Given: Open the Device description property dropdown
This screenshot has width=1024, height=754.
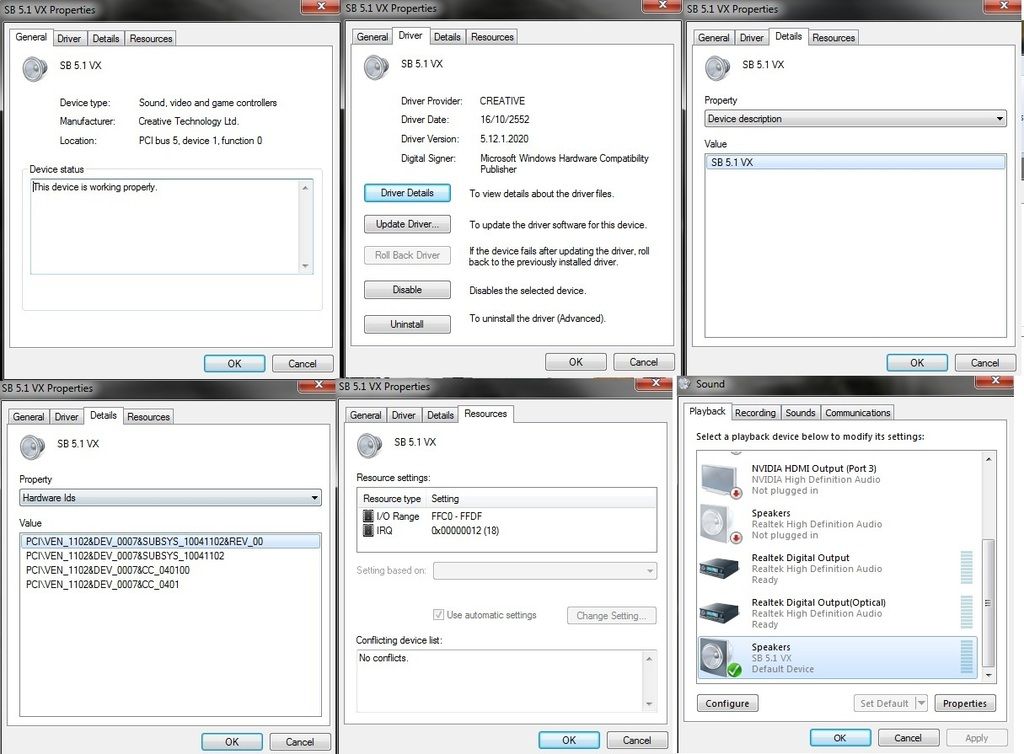Looking at the screenshot, I should (x=855, y=119).
